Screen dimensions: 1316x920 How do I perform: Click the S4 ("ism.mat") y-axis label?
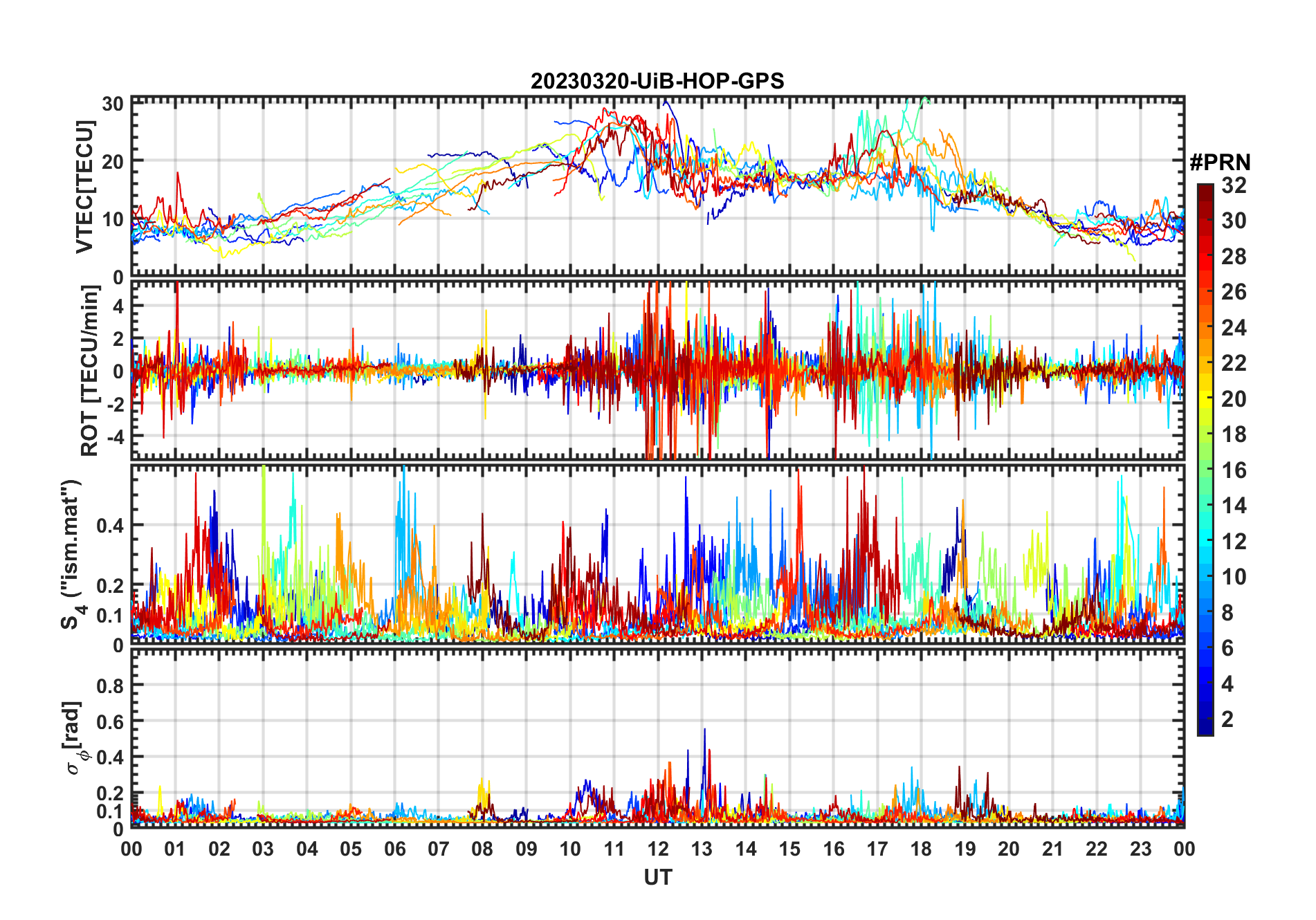tap(73, 554)
